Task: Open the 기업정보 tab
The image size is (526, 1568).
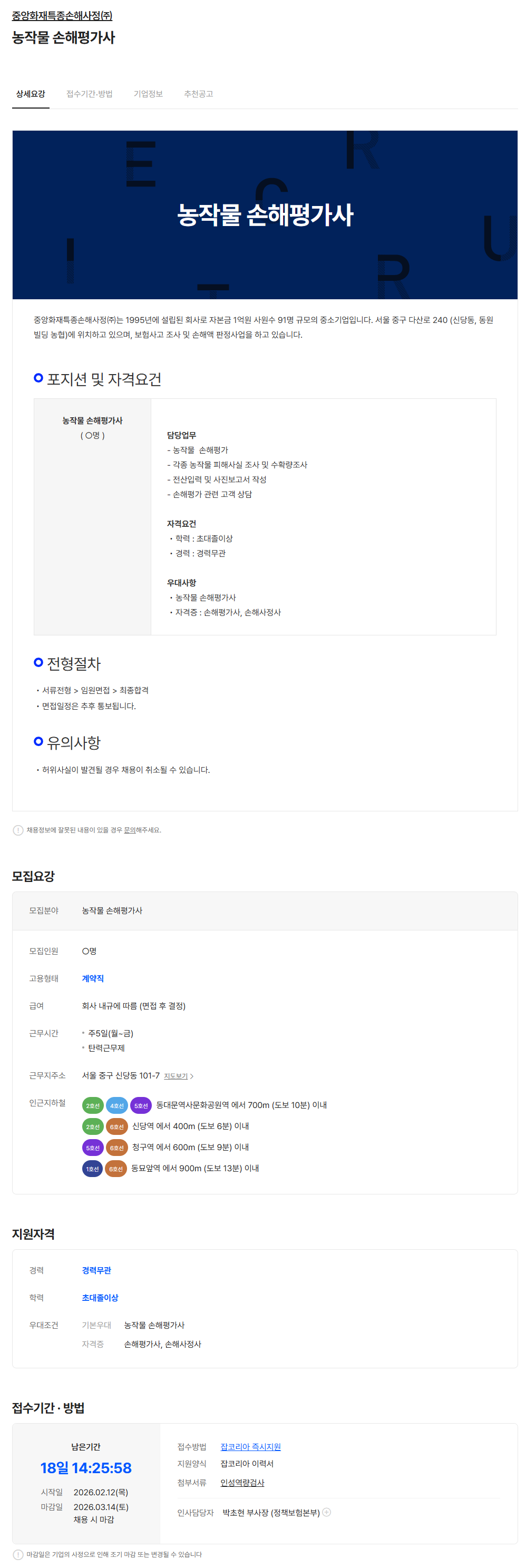Action: tap(149, 94)
